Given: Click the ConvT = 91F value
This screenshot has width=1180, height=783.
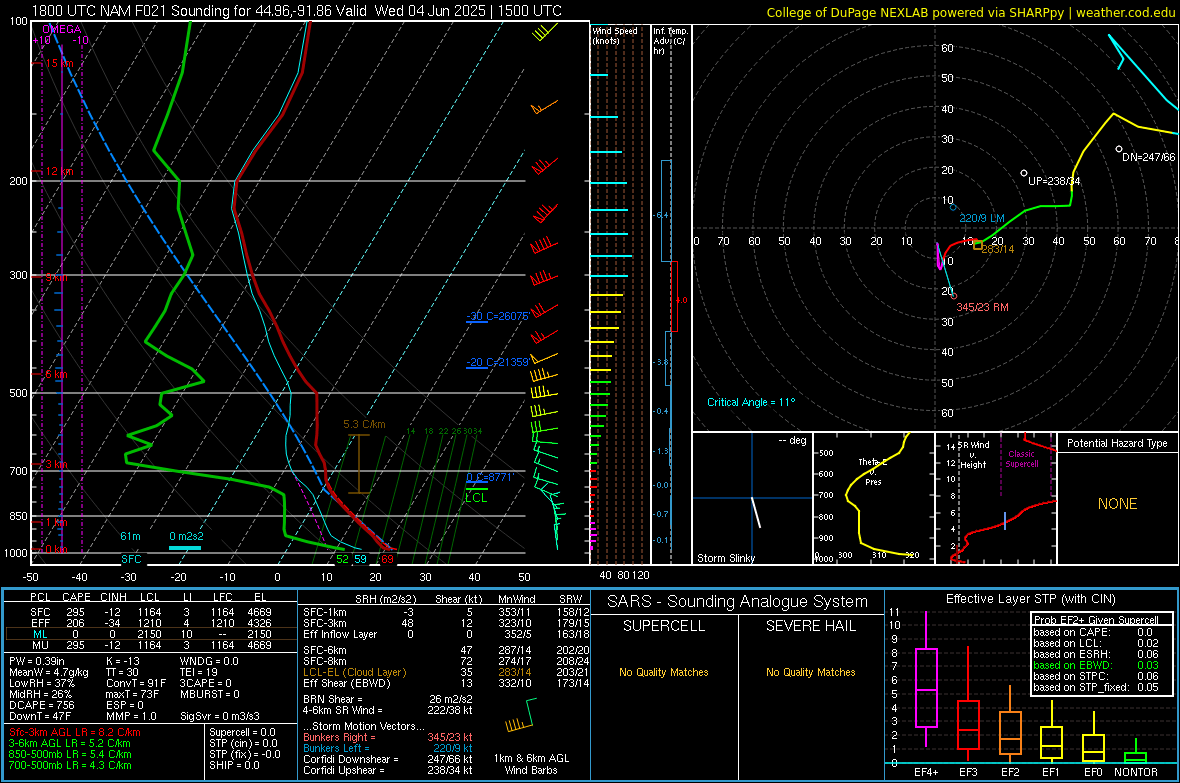Looking at the screenshot, I should tap(136, 684).
